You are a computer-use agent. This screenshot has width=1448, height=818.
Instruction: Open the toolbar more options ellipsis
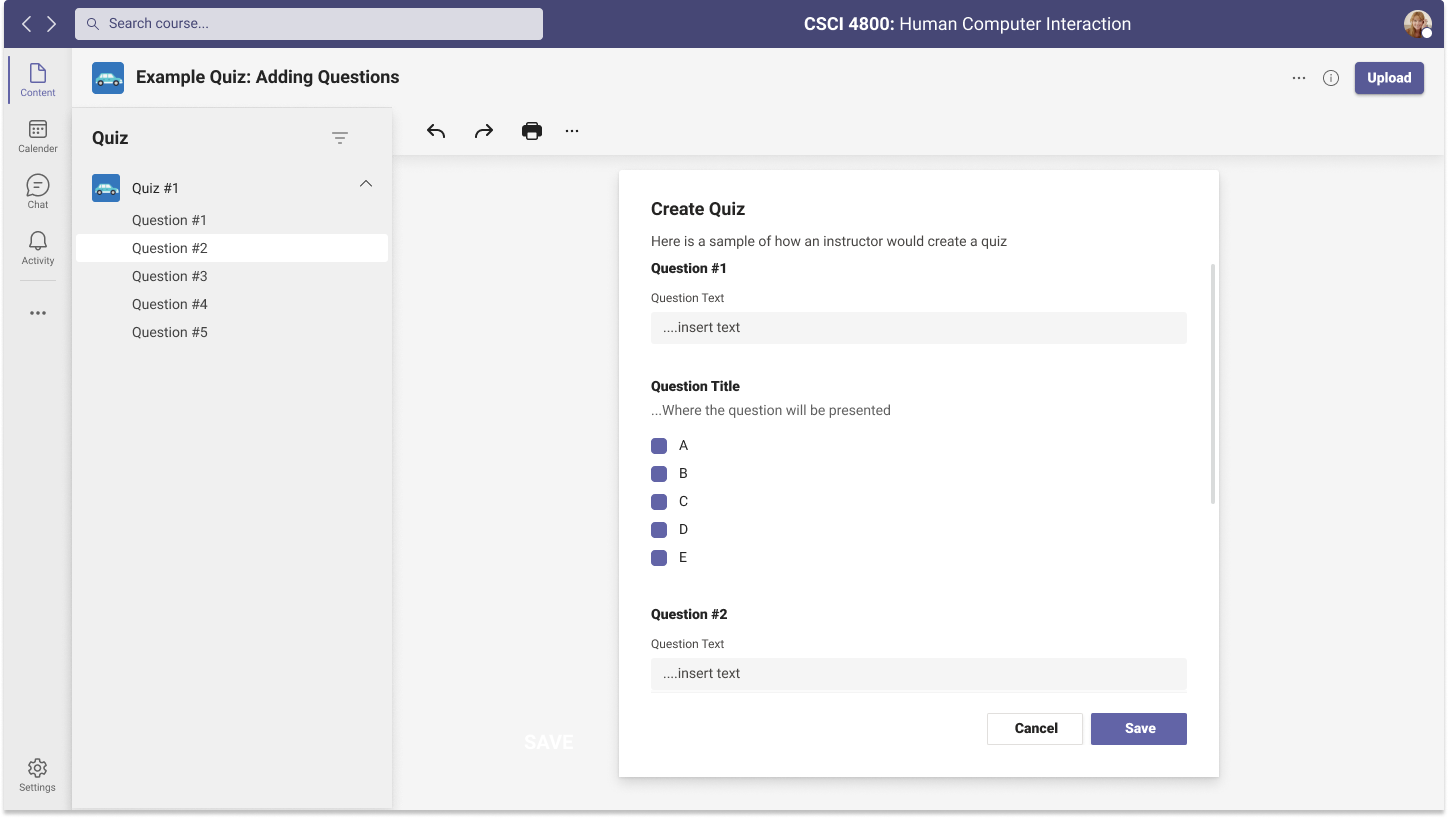click(x=572, y=131)
